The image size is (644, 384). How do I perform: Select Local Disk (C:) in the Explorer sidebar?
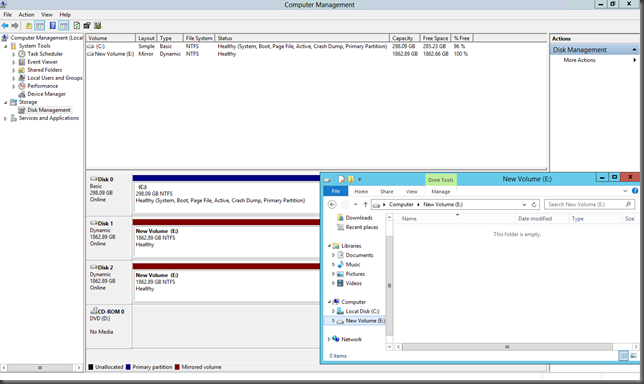tap(362, 311)
